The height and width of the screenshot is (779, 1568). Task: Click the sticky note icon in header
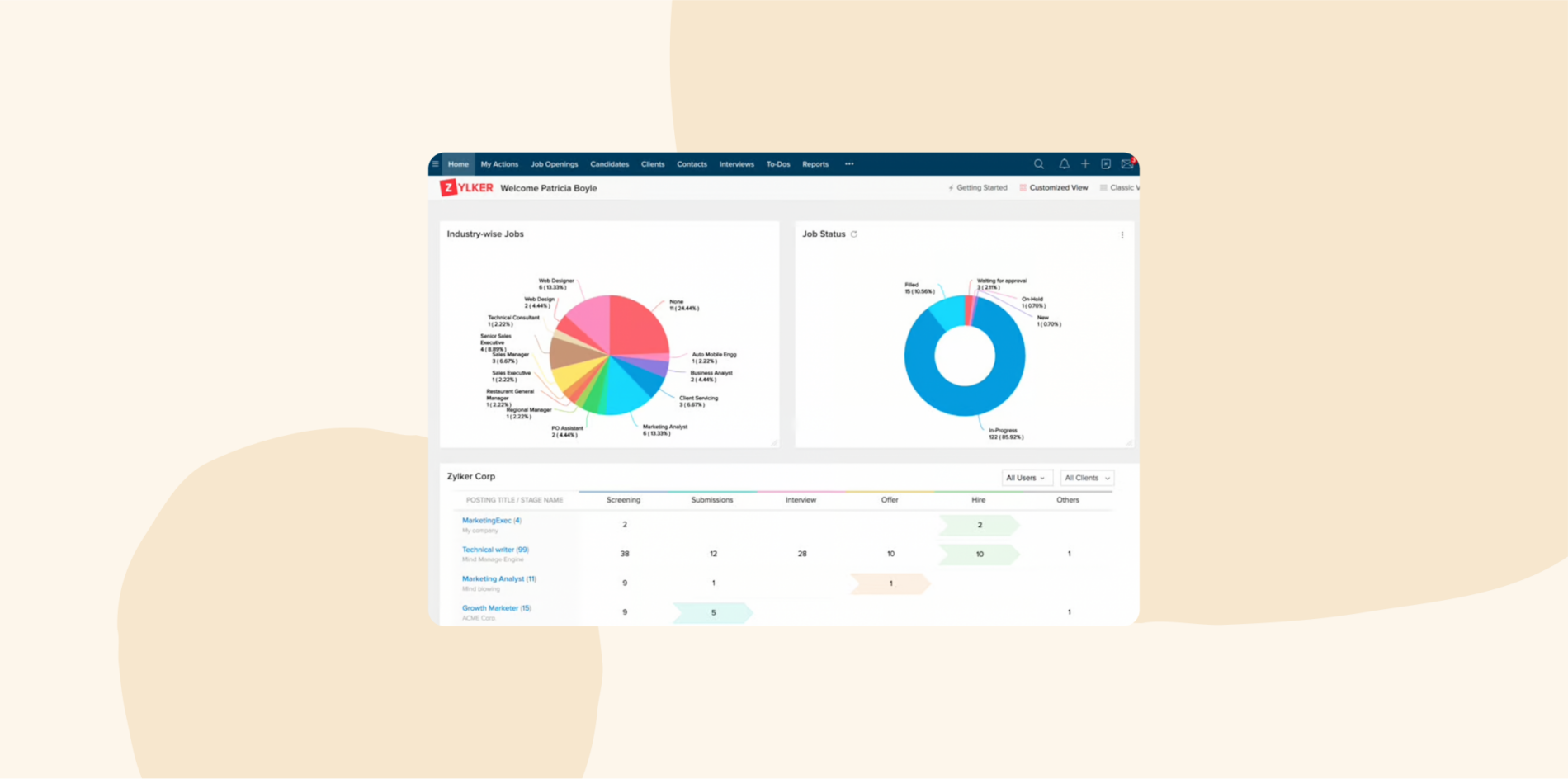[x=1106, y=164]
